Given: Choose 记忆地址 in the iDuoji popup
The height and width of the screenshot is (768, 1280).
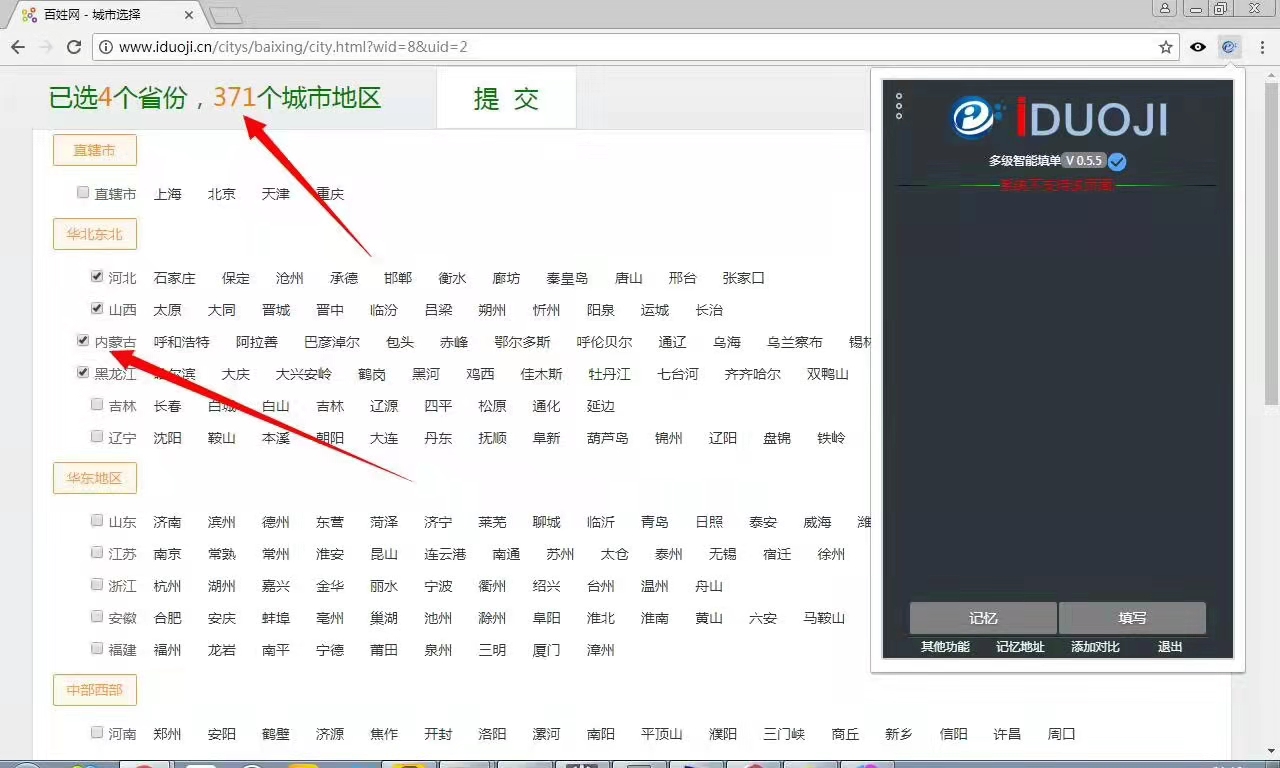Looking at the screenshot, I should coord(1020,647).
